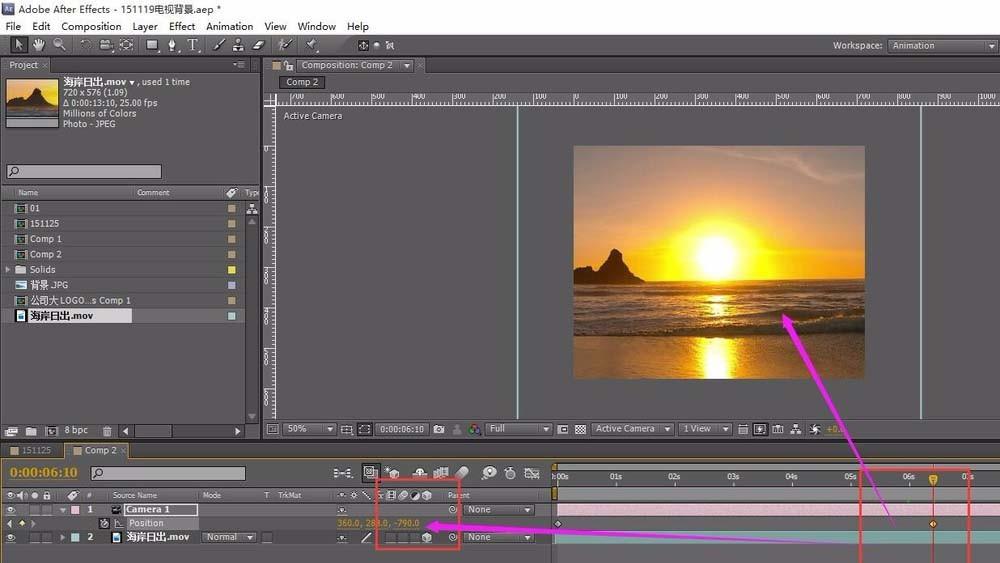
Task: Choose the Puppet Pin tool
Action: [x=311, y=45]
